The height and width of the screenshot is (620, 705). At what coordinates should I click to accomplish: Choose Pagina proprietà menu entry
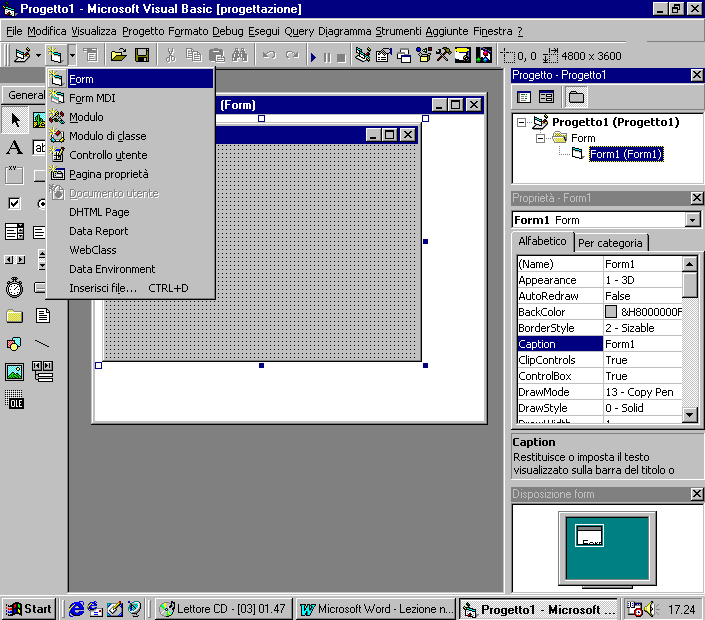click(x=130, y=174)
